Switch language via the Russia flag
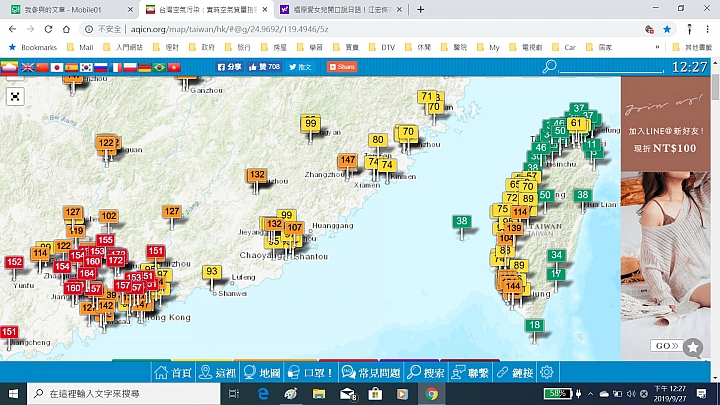Image resolution: width=720 pixels, height=405 pixels. (101, 68)
